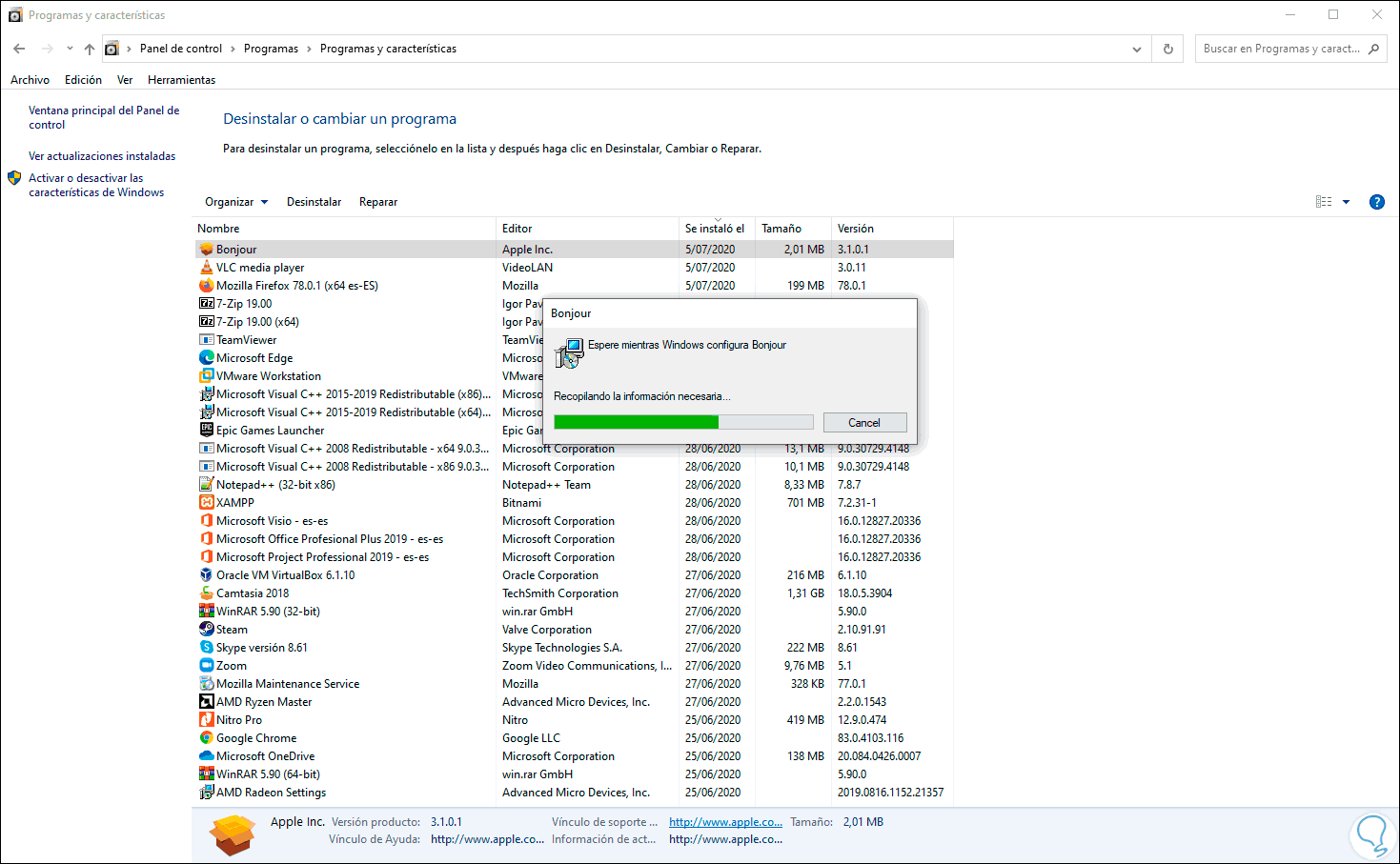Screen dimensions: 1400x864
Task: Go back to previous page
Action: (19, 49)
